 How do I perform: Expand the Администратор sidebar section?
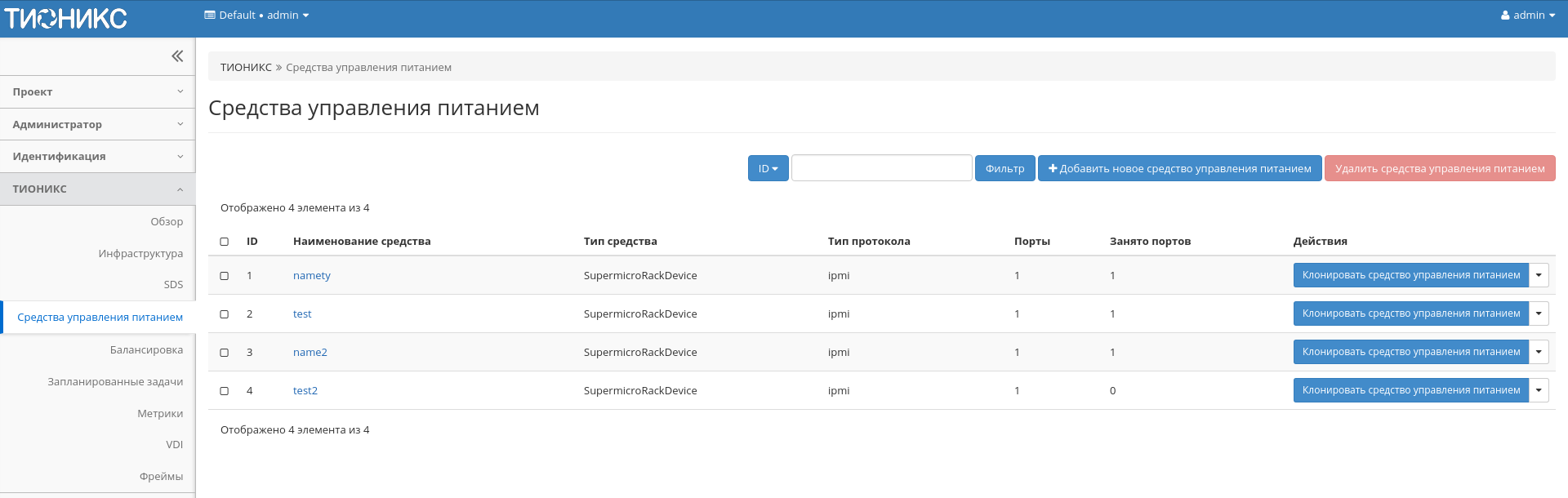(97, 125)
